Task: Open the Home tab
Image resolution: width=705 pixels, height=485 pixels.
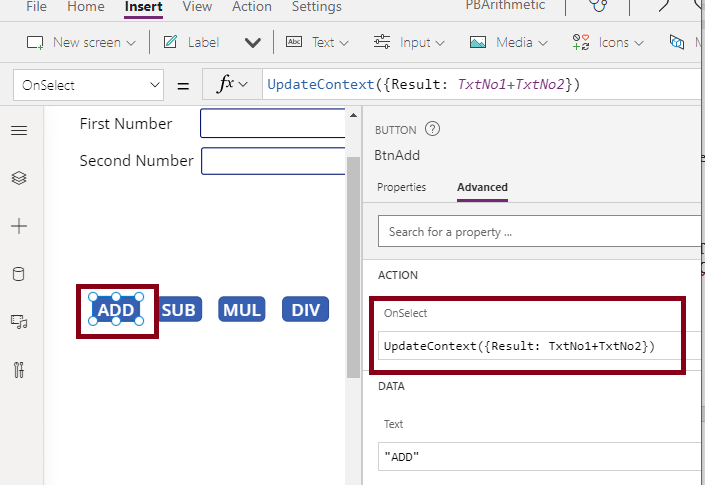Action: (86, 7)
